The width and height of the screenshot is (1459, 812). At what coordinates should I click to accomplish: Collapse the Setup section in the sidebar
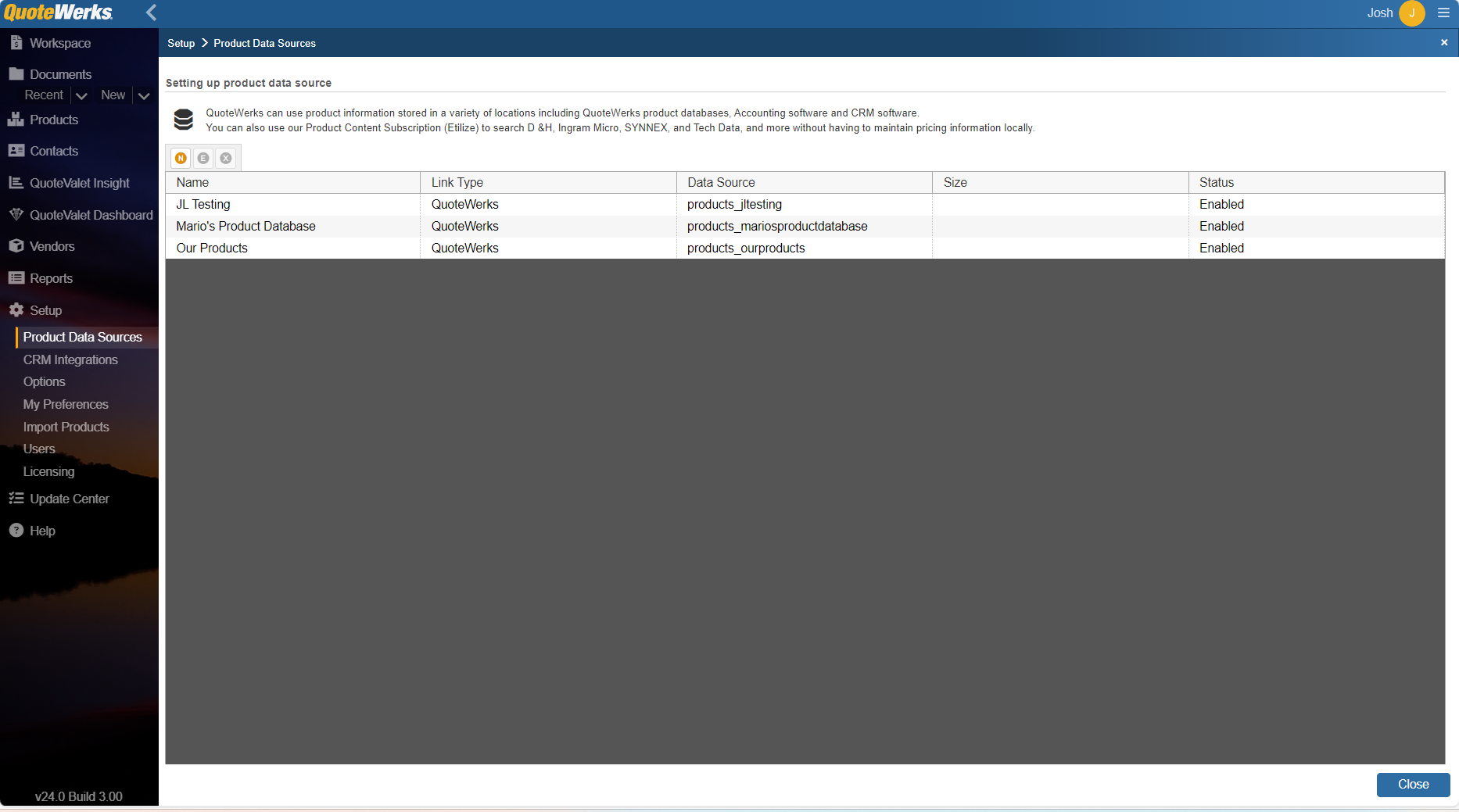coord(45,310)
